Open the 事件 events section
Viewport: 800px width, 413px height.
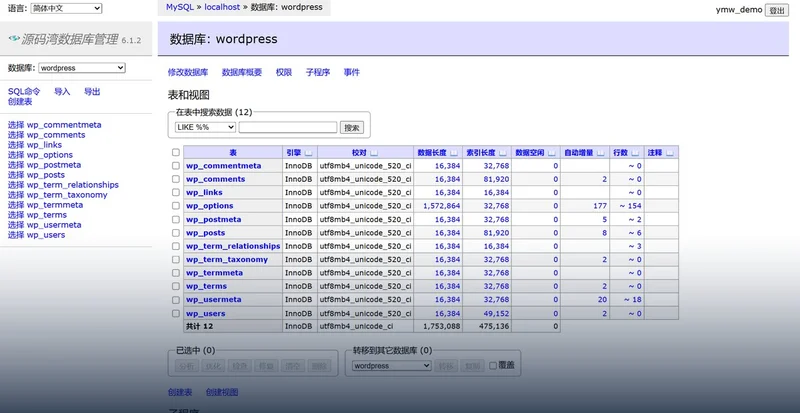point(352,72)
